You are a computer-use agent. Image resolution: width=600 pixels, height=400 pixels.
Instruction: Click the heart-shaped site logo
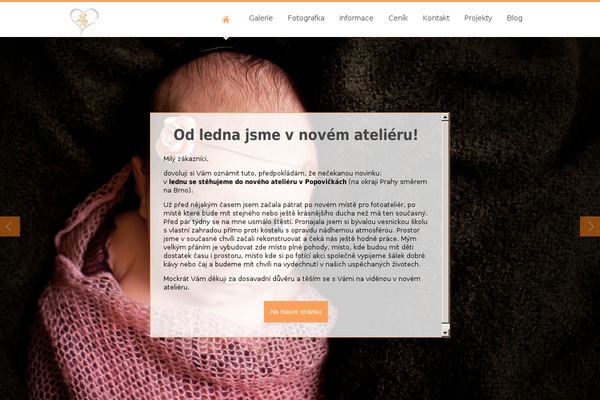(x=84, y=21)
